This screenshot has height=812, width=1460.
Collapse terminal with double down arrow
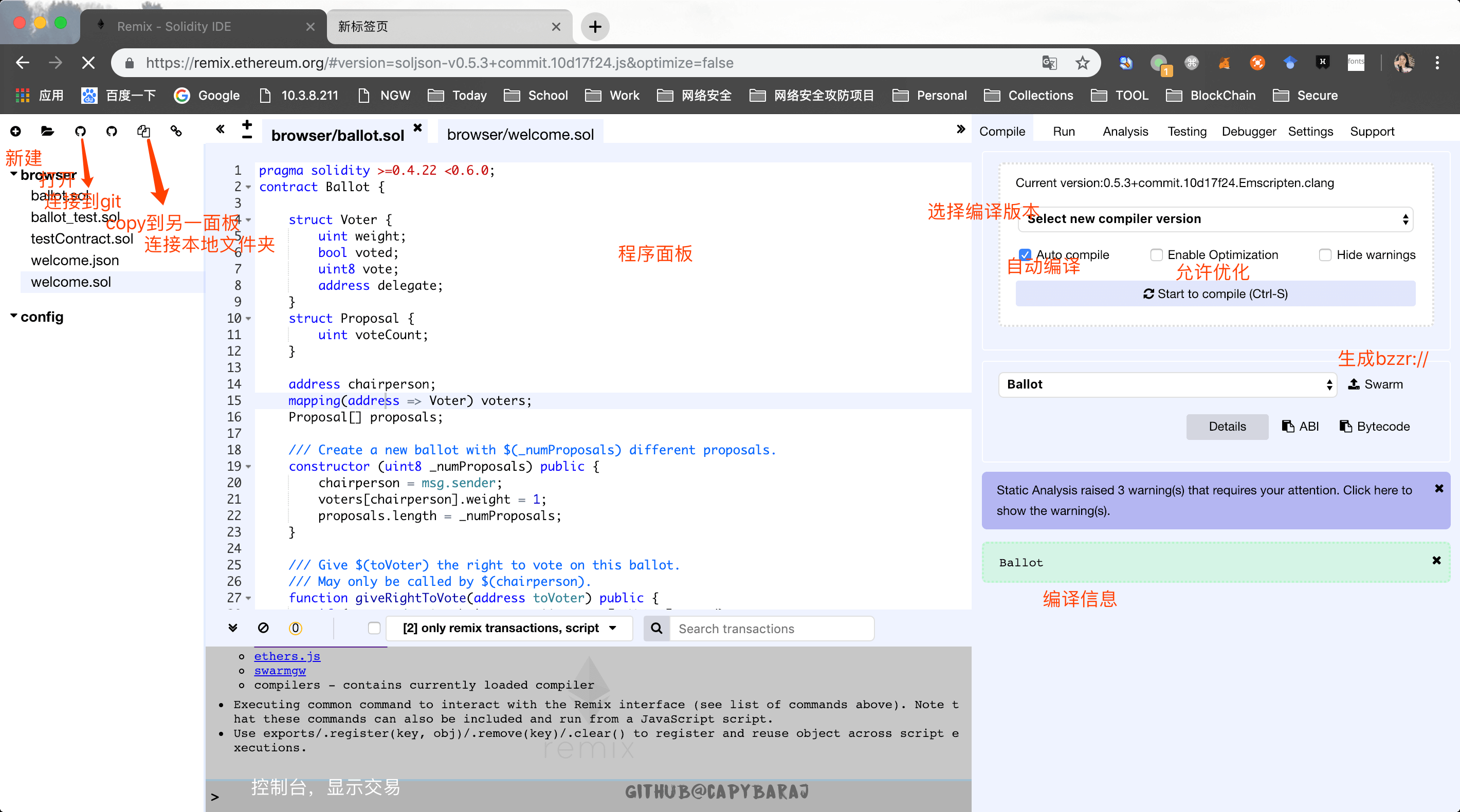(x=233, y=628)
